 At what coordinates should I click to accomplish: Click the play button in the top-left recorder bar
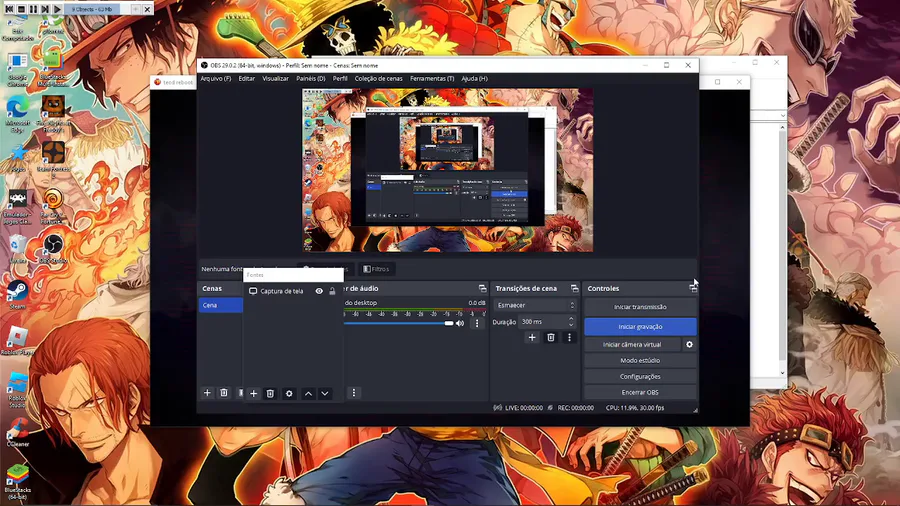[57, 9]
